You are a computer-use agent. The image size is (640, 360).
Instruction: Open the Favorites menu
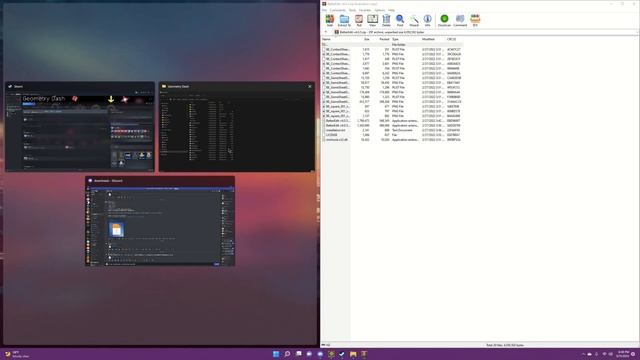click(365, 10)
